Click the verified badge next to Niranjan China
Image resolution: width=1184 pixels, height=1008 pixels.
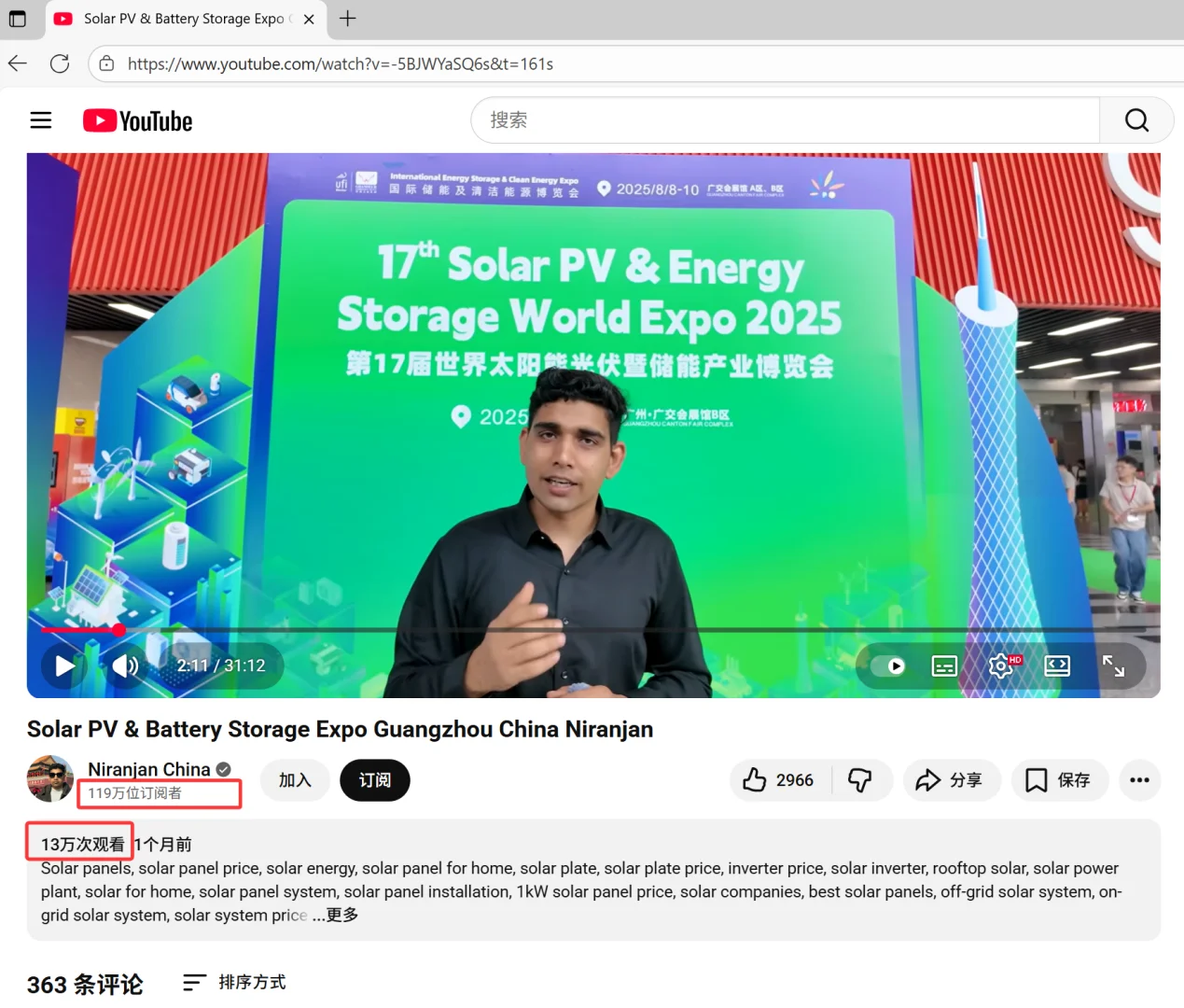click(x=224, y=770)
